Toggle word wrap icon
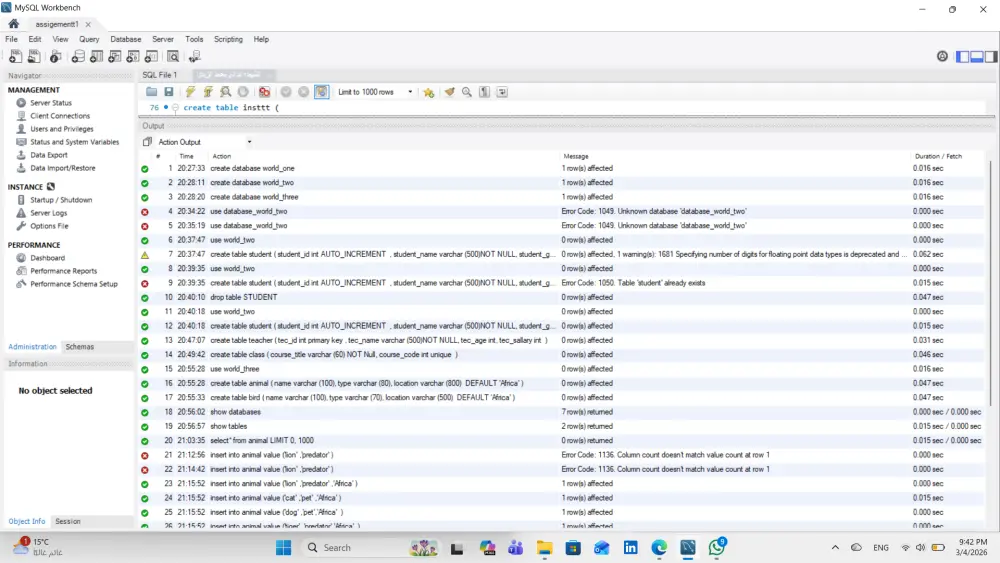1000x563 pixels. point(503,92)
